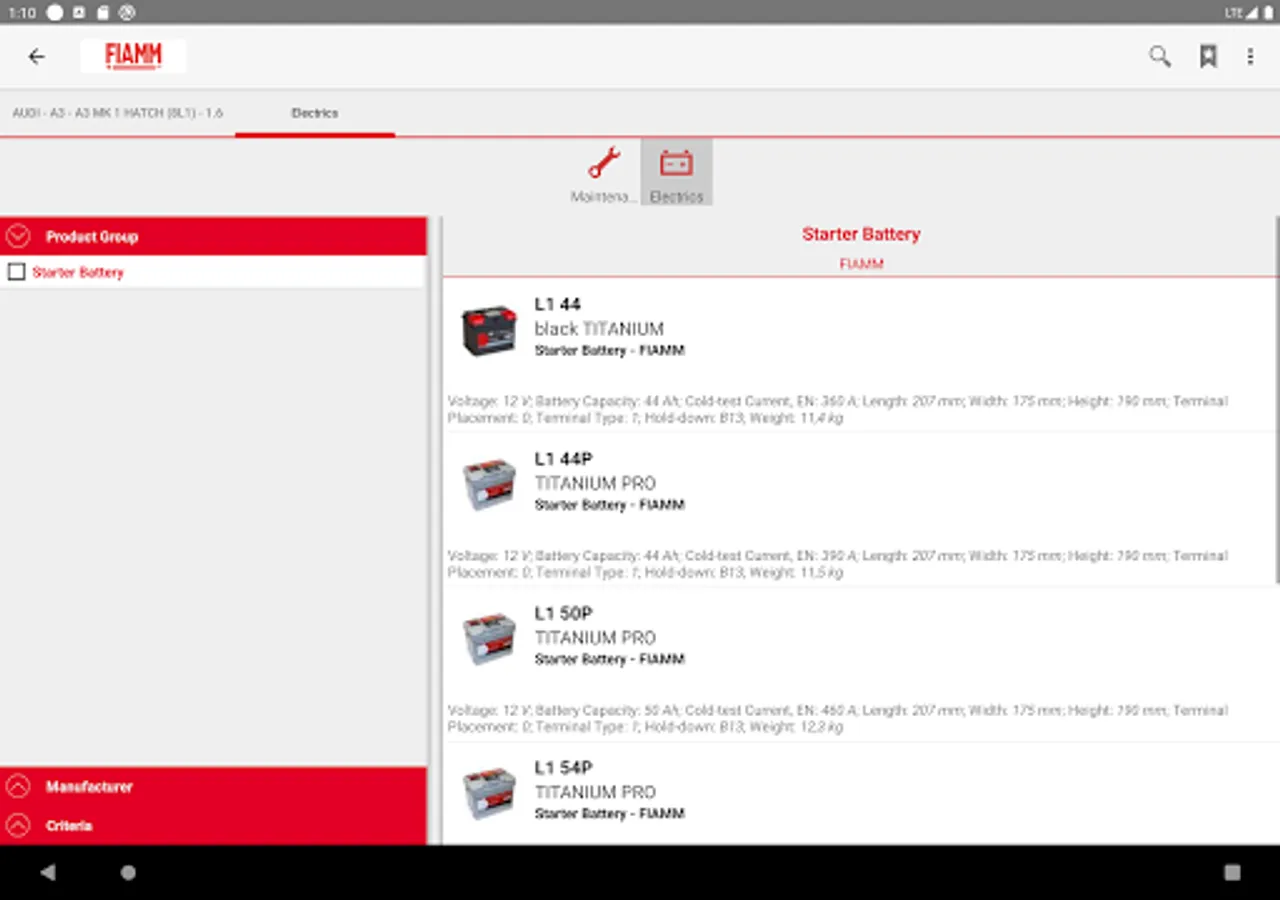The image size is (1280, 900).
Task: Open the three-dot overflow menu
Action: coord(1250,57)
